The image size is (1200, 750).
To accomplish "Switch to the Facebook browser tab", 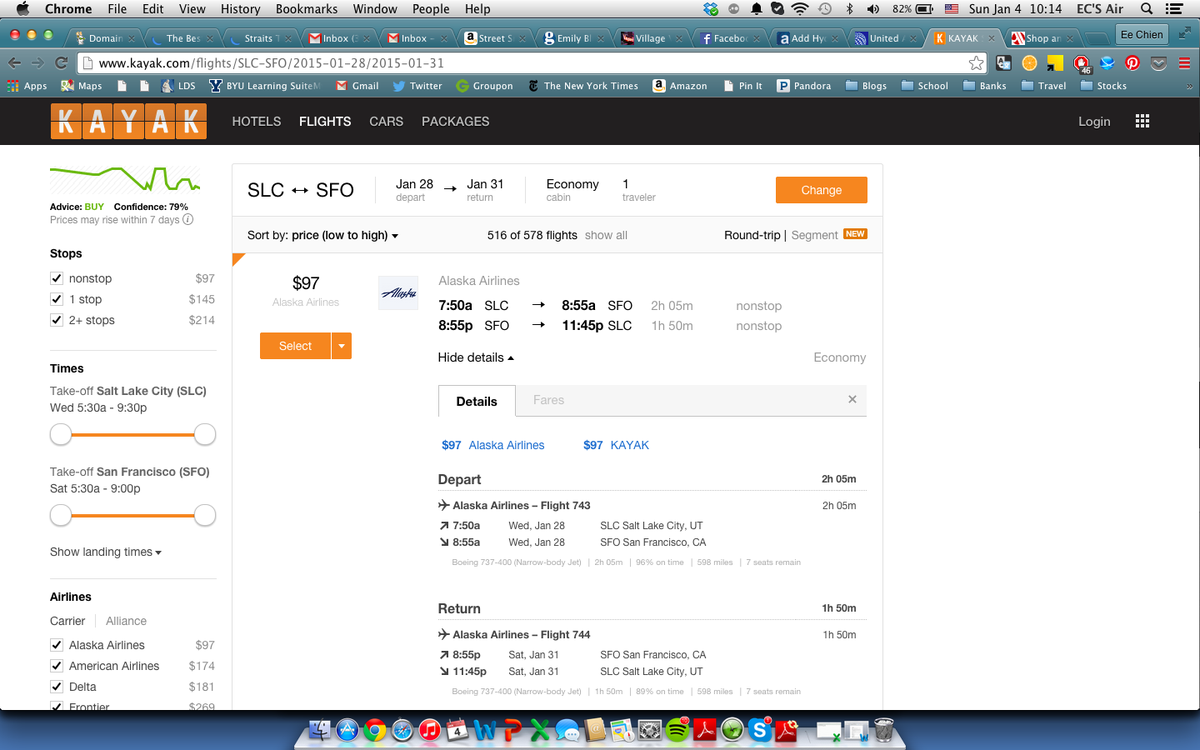I will [733, 38].
